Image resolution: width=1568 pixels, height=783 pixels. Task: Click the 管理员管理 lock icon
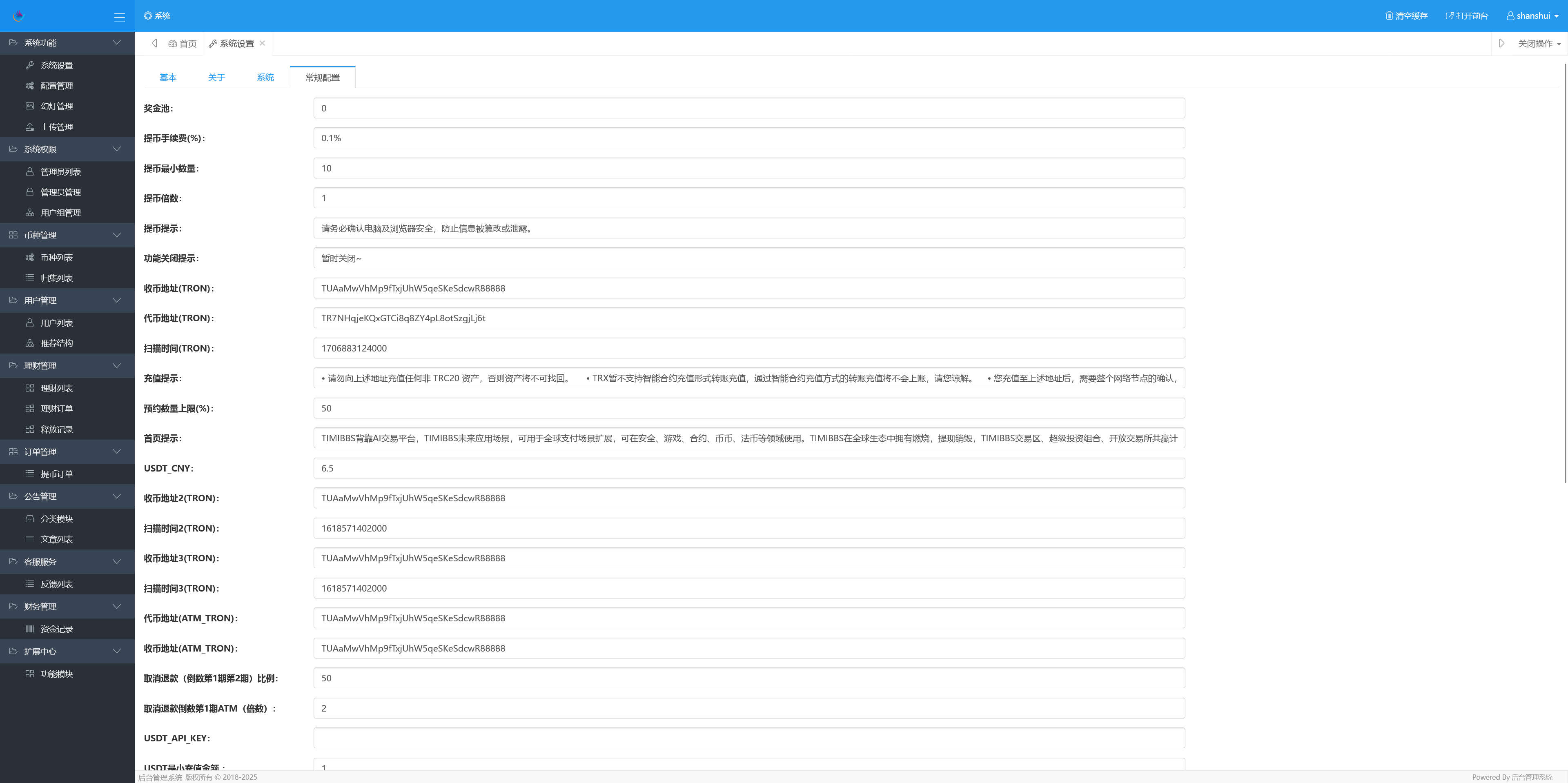tap(30, 192)
